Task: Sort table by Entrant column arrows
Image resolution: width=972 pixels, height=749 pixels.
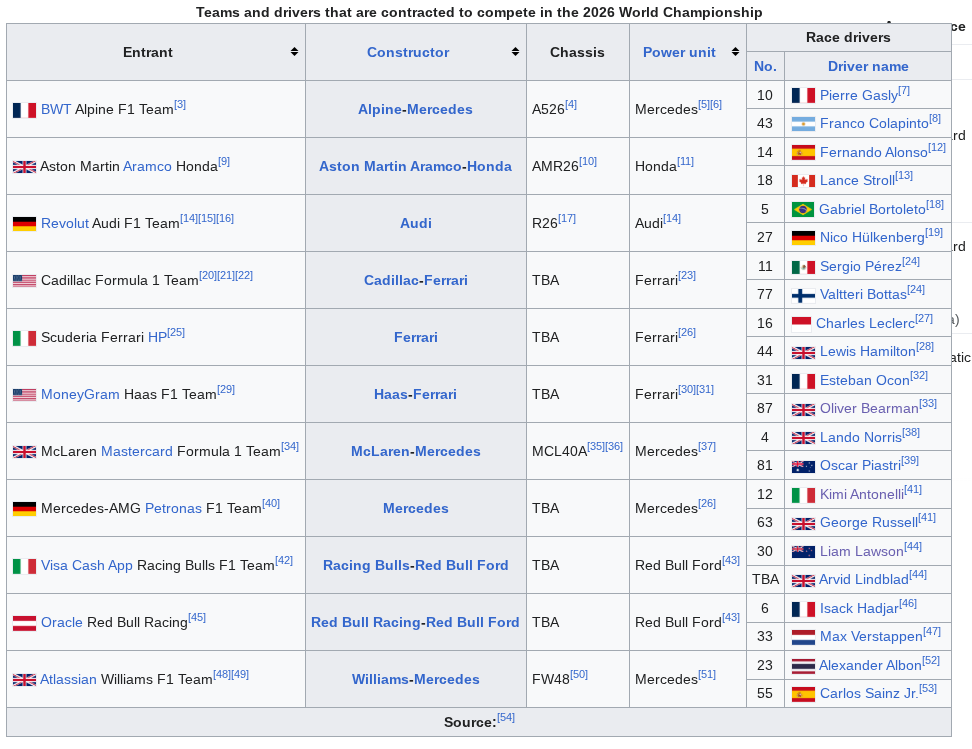Action: pos(294,52)
